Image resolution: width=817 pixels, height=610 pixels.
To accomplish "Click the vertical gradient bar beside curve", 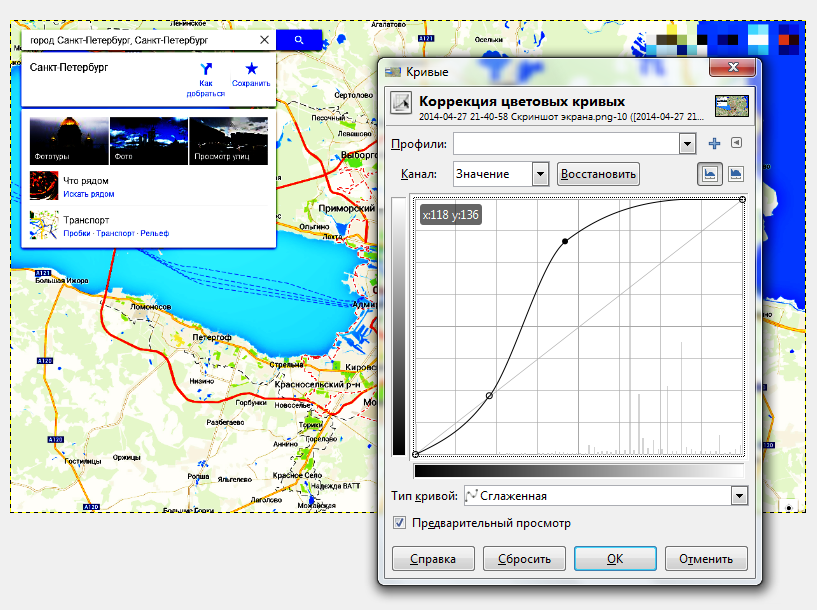I will click(x=399, y=326).
